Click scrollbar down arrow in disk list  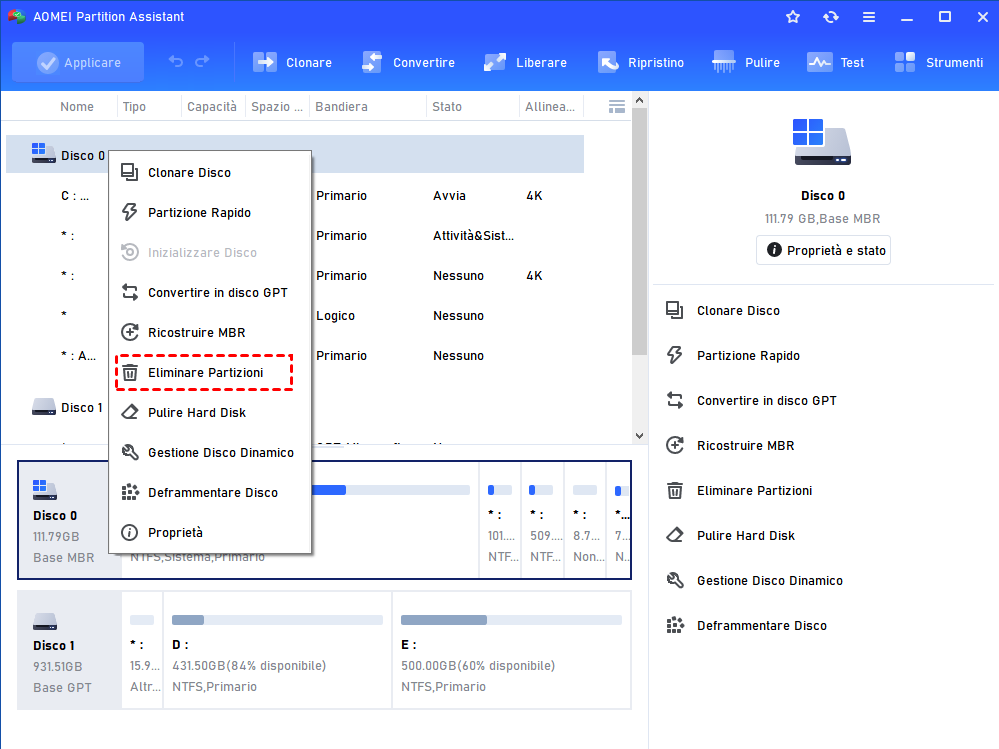pos(639,436)
